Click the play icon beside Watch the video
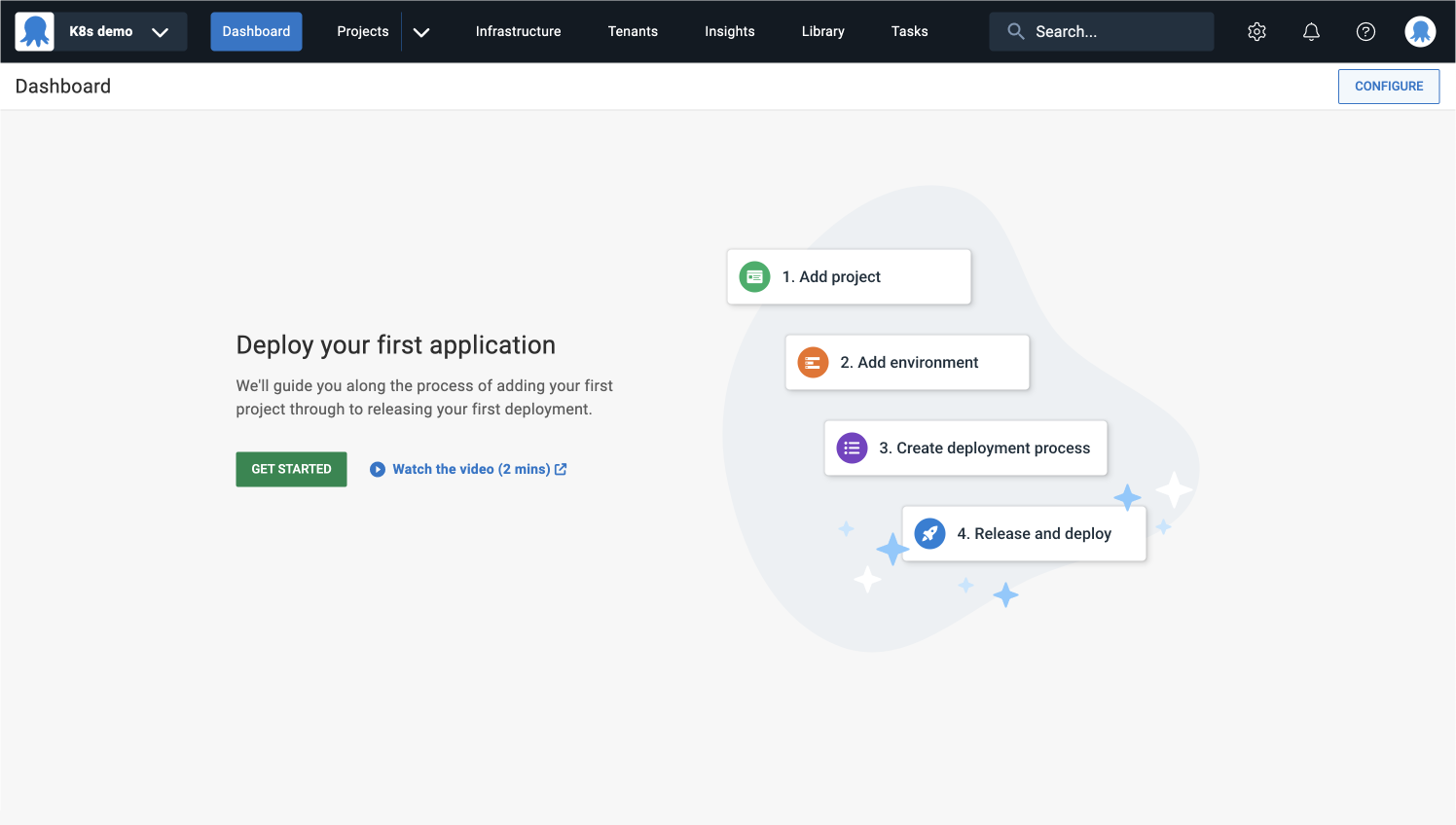The width and height of the screenshot is (1456, 825). click(378, 470)
